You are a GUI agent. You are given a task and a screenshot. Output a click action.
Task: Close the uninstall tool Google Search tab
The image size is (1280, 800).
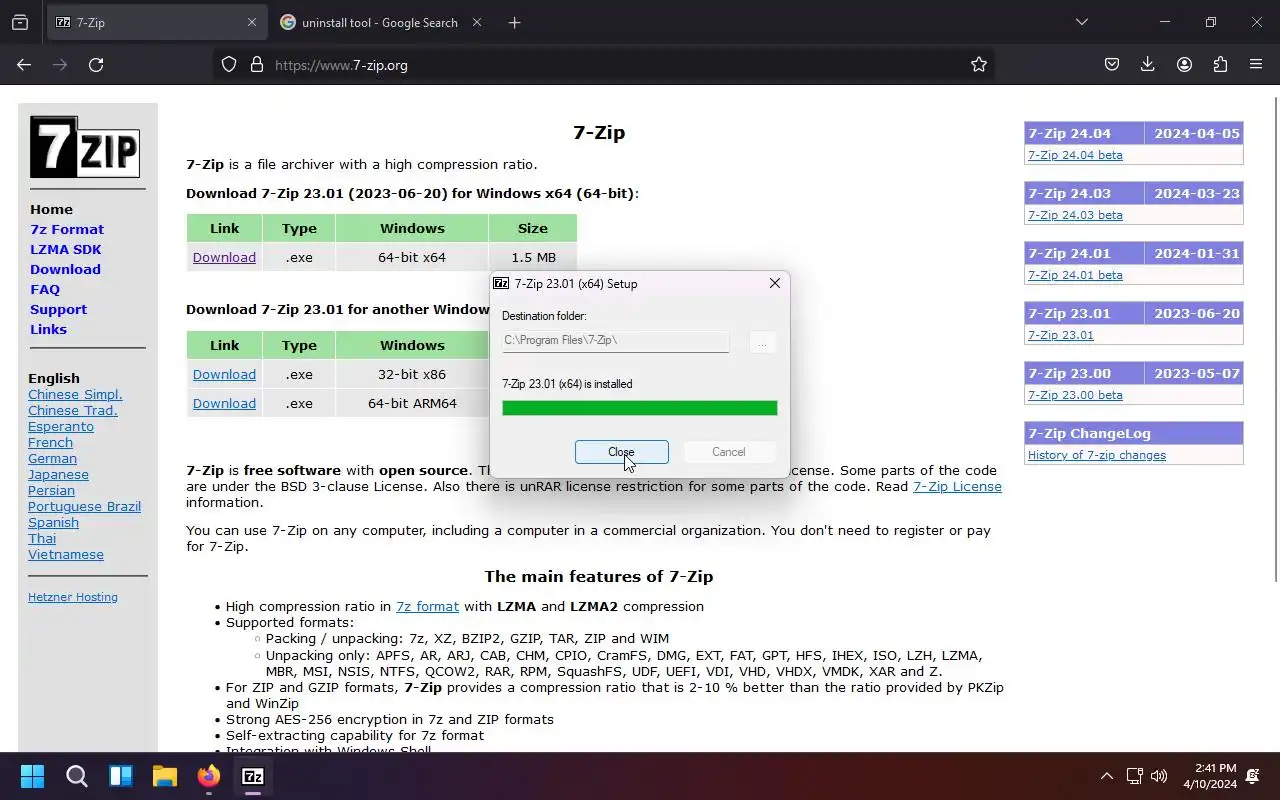[477, 22]
